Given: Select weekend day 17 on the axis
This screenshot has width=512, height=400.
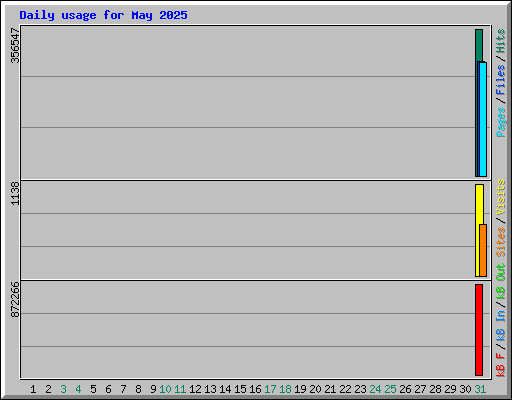Looking at the screenshot, I should (x=270, y=389).
